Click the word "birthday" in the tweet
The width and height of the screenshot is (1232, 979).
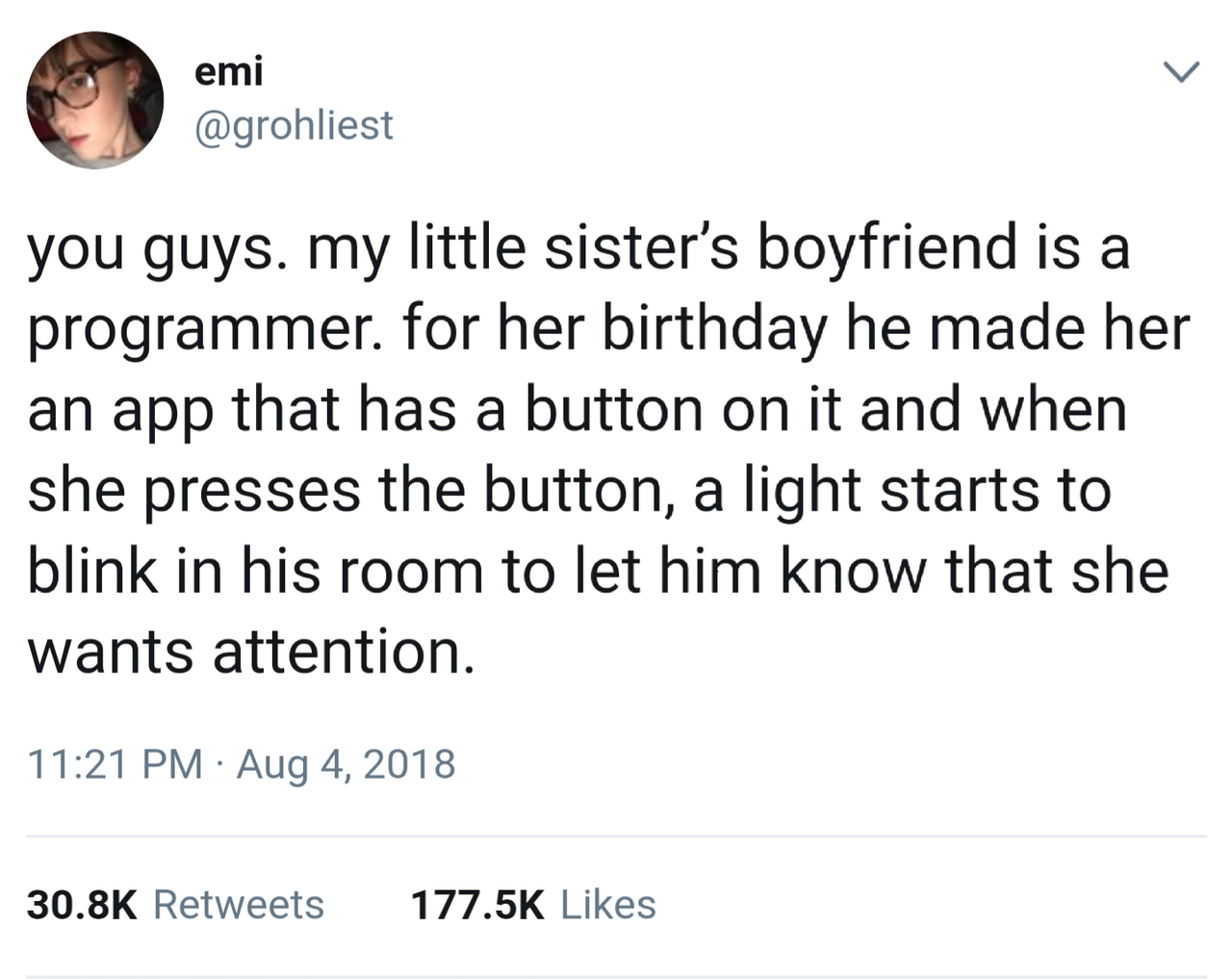click(714, 328)
